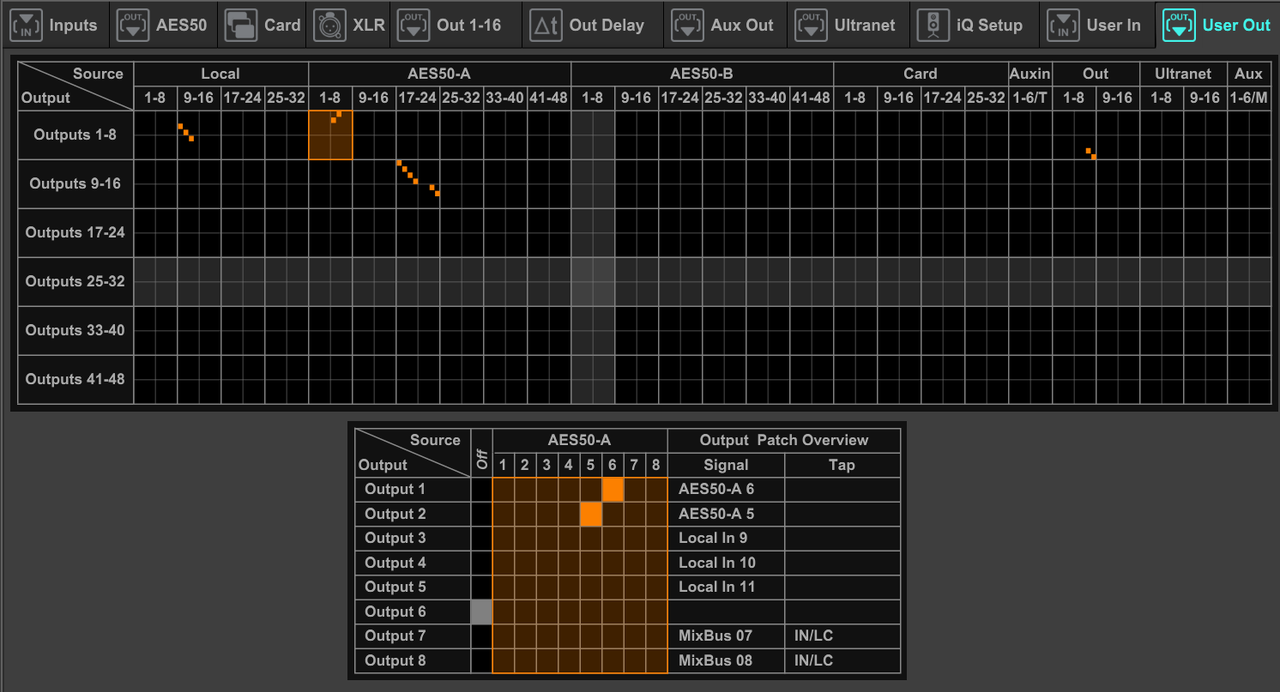The height and width of the screenshot is (692, 1280).
Task: Click the AES50-B 1-8 block in Outputs 25-32 row
Action: [593, 282]
